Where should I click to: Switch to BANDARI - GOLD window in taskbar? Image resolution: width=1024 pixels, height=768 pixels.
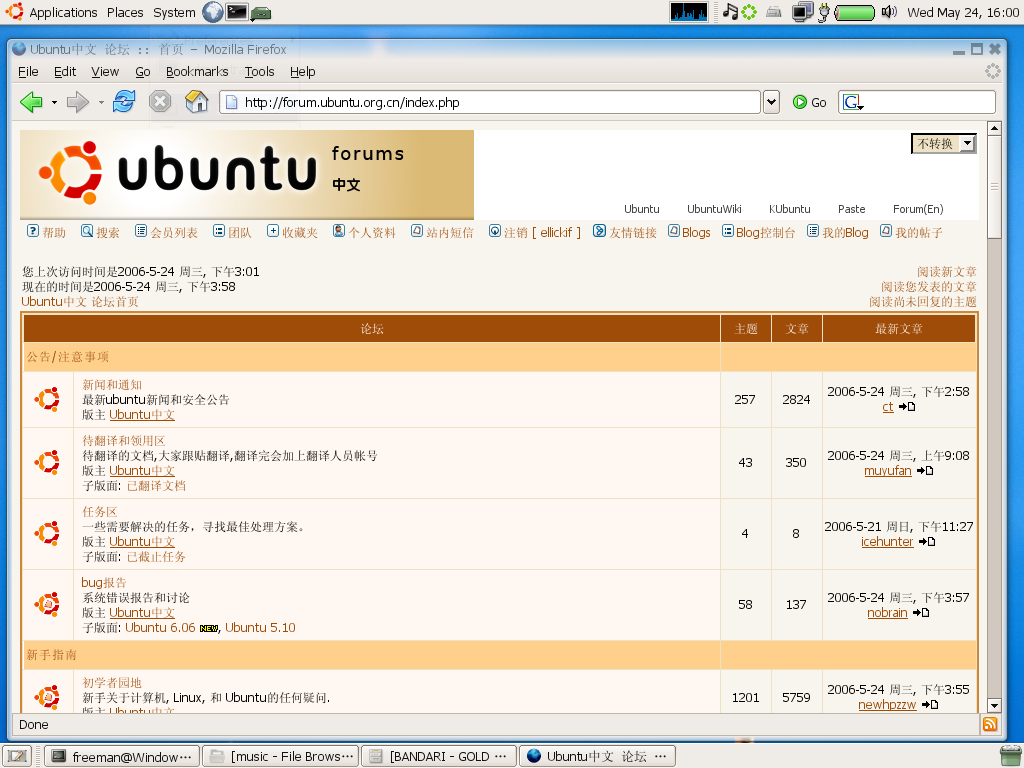pos(439,756)
